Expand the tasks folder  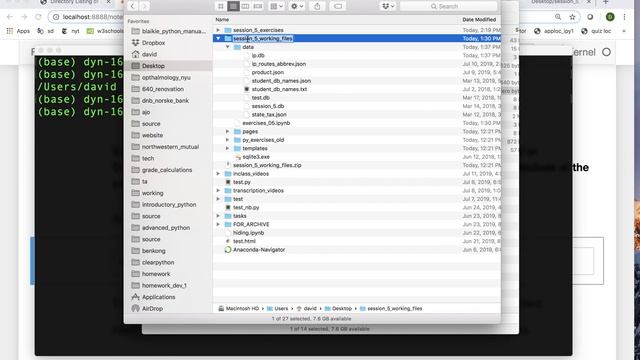[x=218, y=216]
